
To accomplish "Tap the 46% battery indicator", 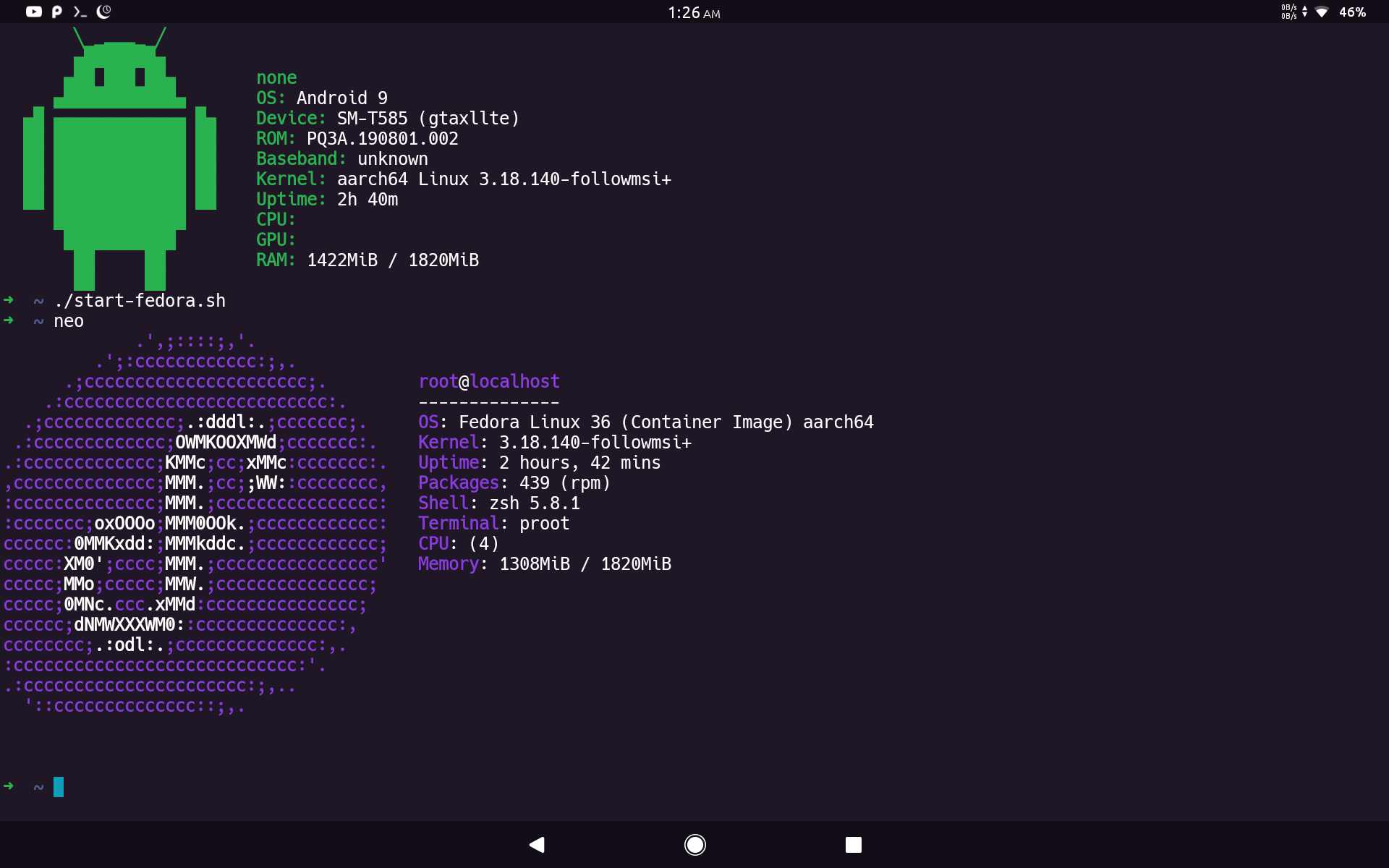I will (1352, 12).
